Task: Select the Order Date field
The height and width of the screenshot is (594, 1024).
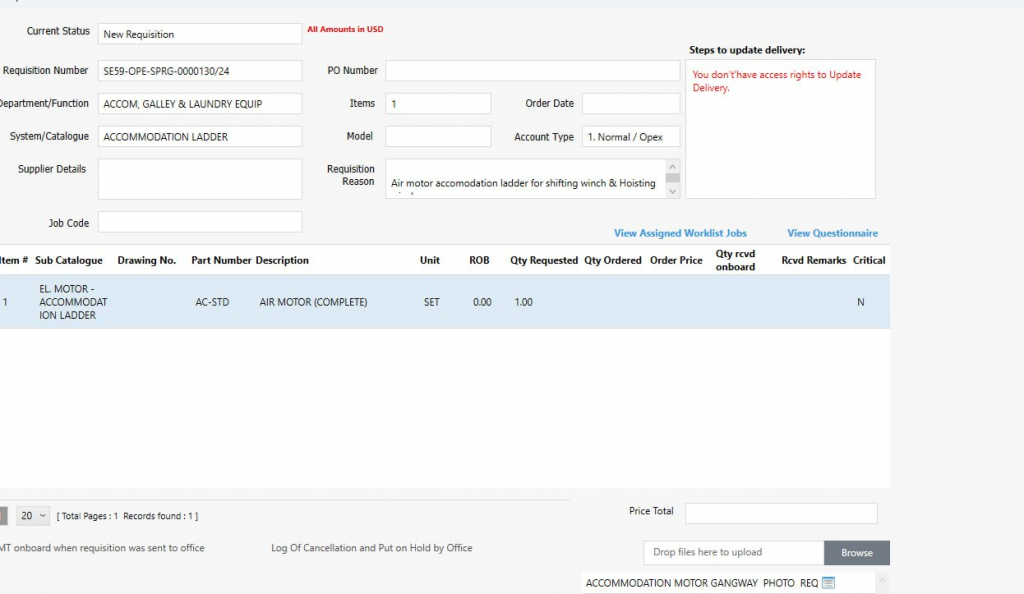Action: (x=630, y=104)
